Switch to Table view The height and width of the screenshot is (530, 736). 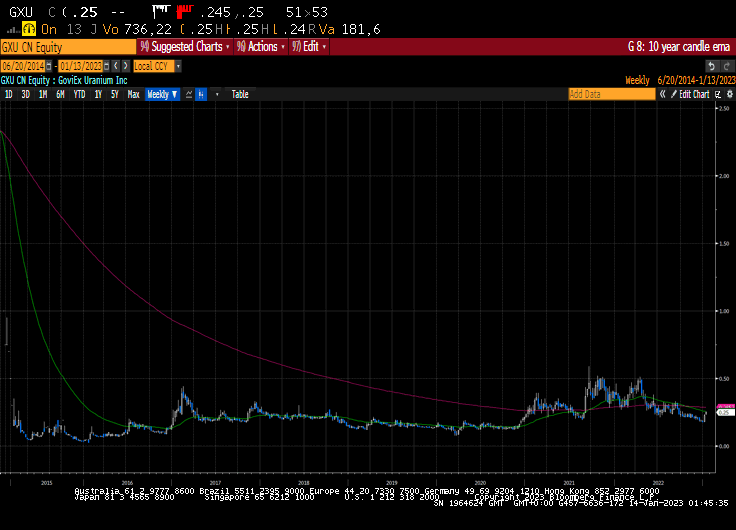click(x=240, y=94)
